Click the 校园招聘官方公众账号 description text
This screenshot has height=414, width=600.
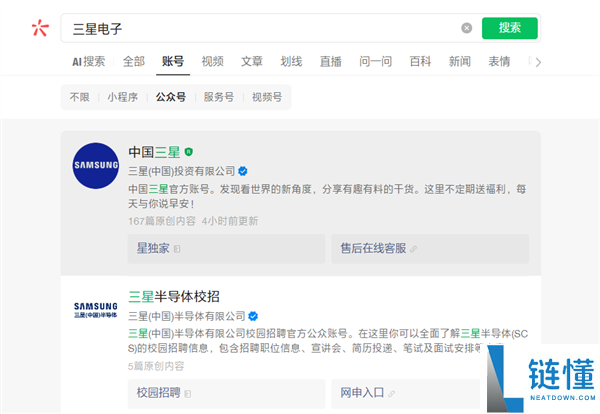tap(327, 341)
